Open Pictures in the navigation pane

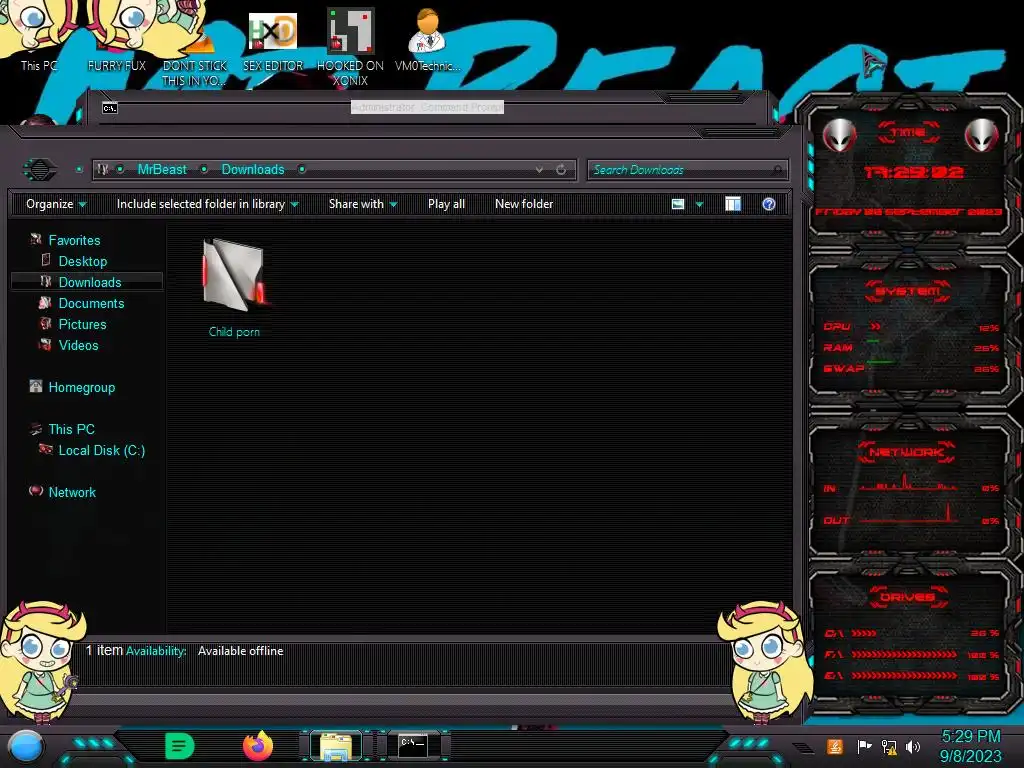[x=82, y=325]
